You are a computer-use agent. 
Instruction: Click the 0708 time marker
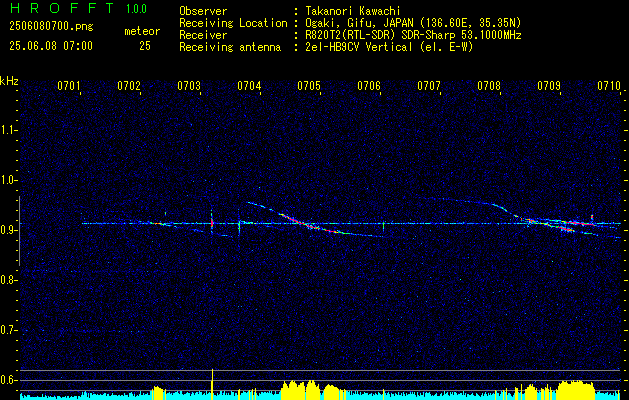pos(489,86)
